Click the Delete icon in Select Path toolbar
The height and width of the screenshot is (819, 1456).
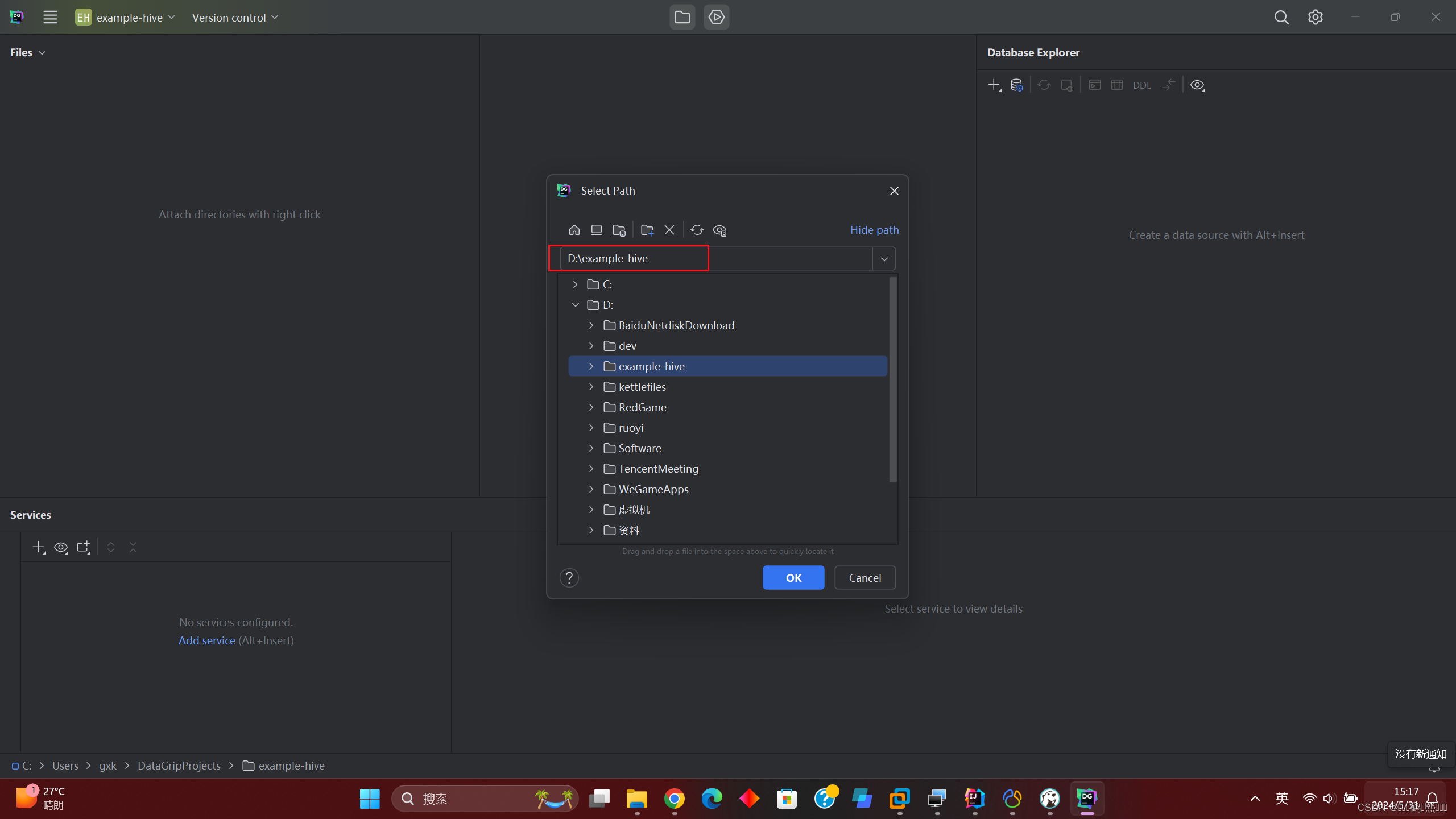coord(669,230)
